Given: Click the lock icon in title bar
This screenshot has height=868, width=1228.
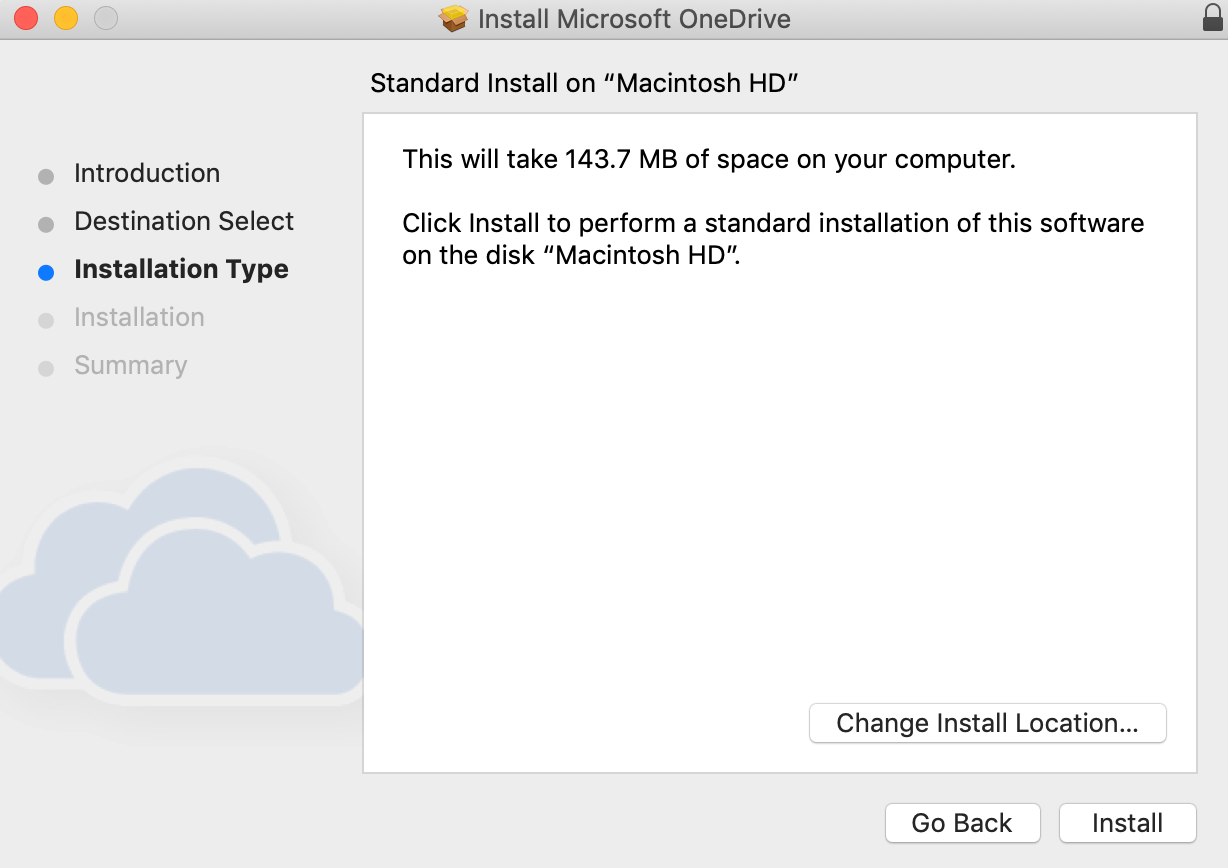Looking at the screenshot, I should coord(1212,18).
